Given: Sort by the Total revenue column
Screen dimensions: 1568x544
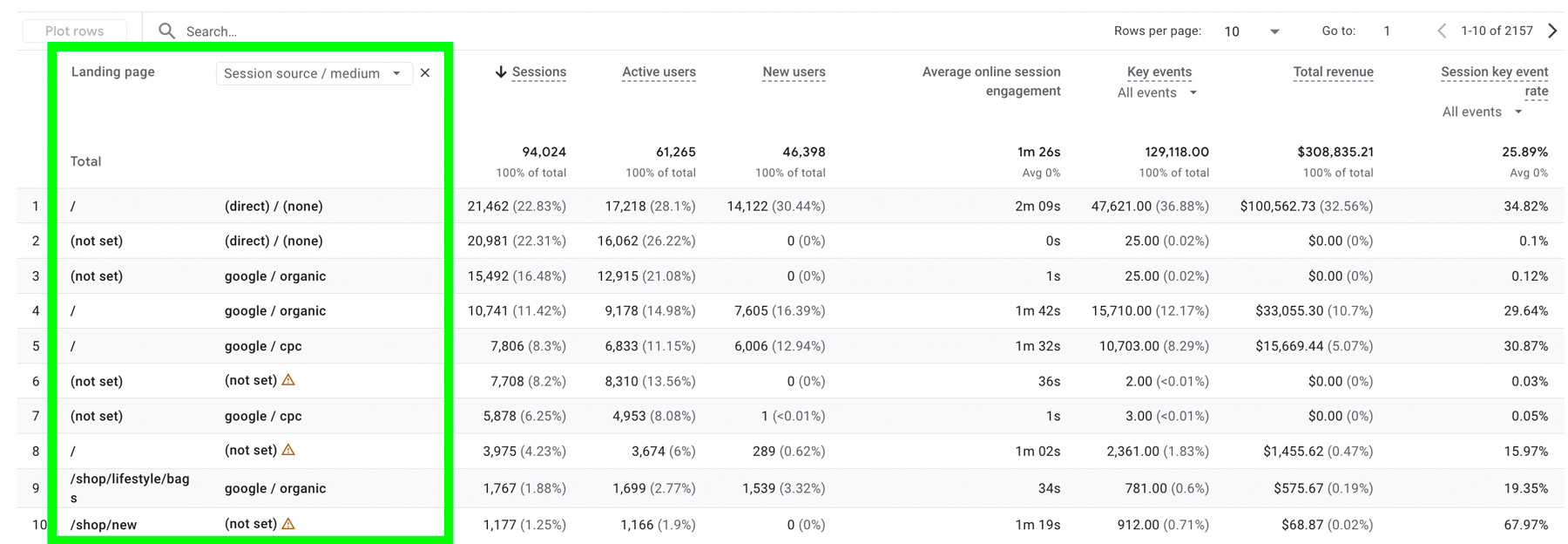Looking at the screenshot, I should tap(1333, 72).
